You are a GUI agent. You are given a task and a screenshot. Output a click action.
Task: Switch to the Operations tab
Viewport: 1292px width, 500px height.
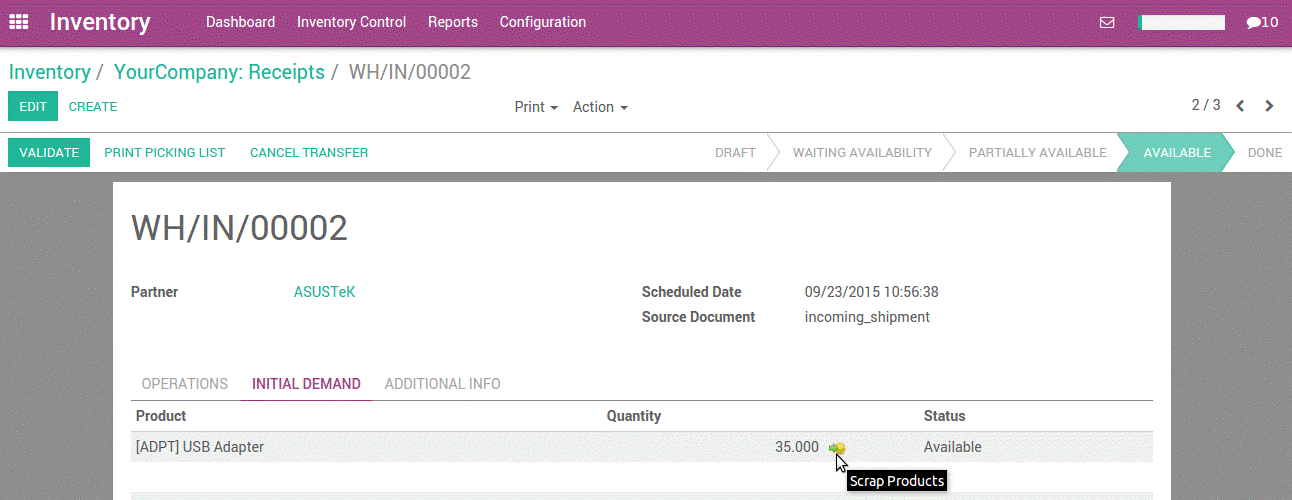(x=185, y=384)
